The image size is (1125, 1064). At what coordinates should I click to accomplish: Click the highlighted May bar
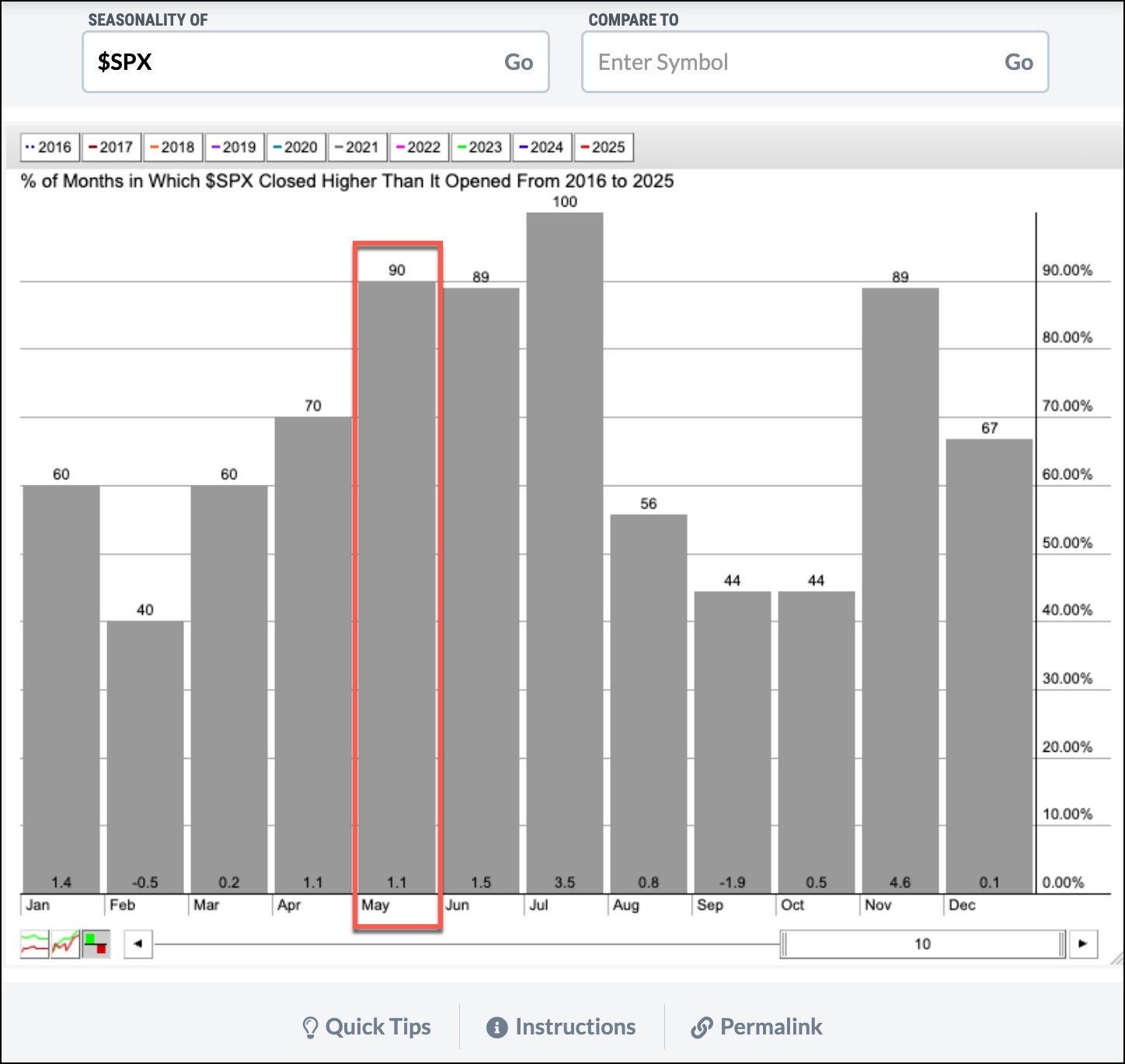coord(397,582)
